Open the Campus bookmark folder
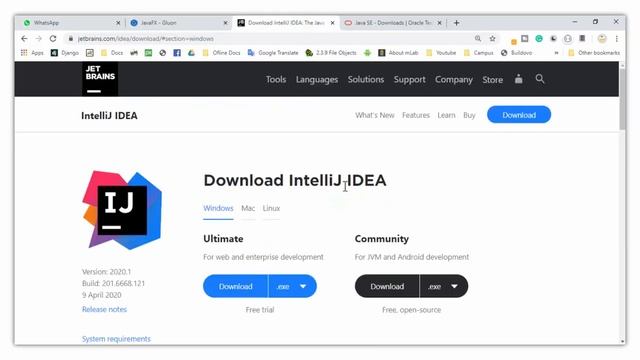The width and height of the screenshot is (640, 360). 478,53
